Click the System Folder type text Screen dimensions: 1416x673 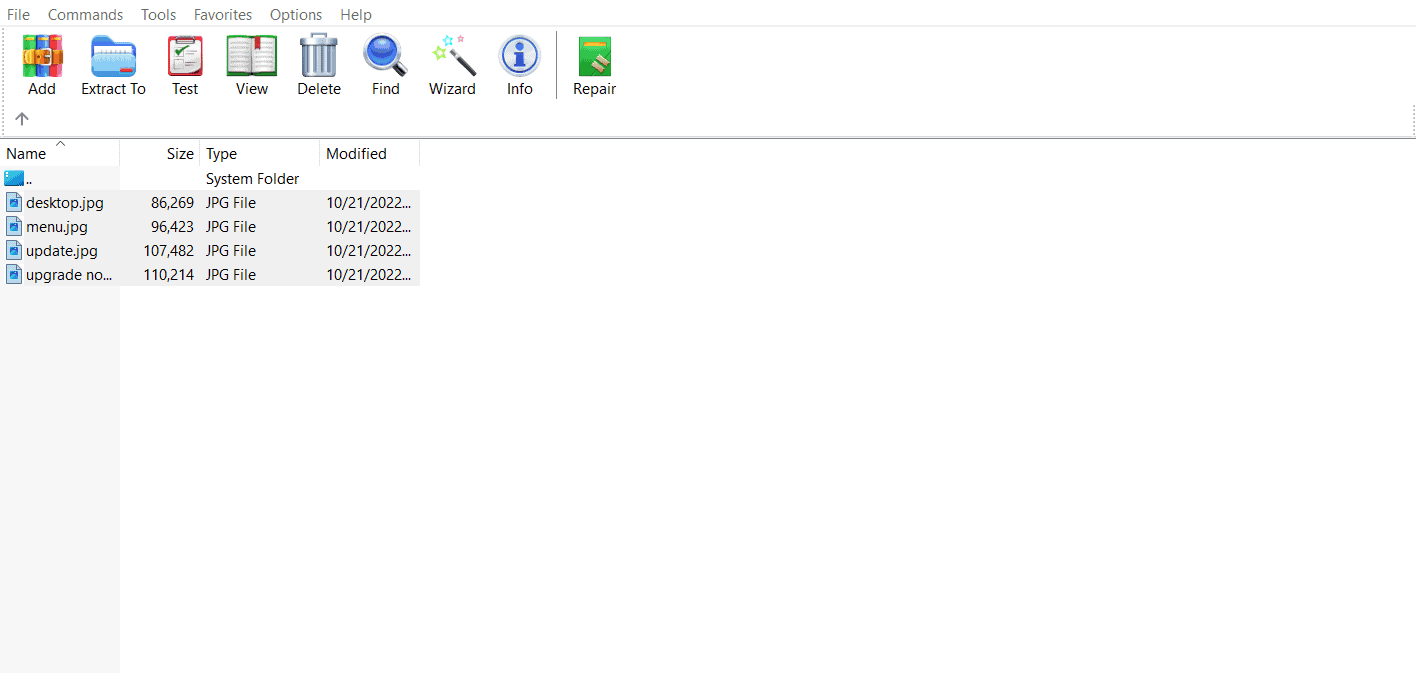[x=253, y=179]
